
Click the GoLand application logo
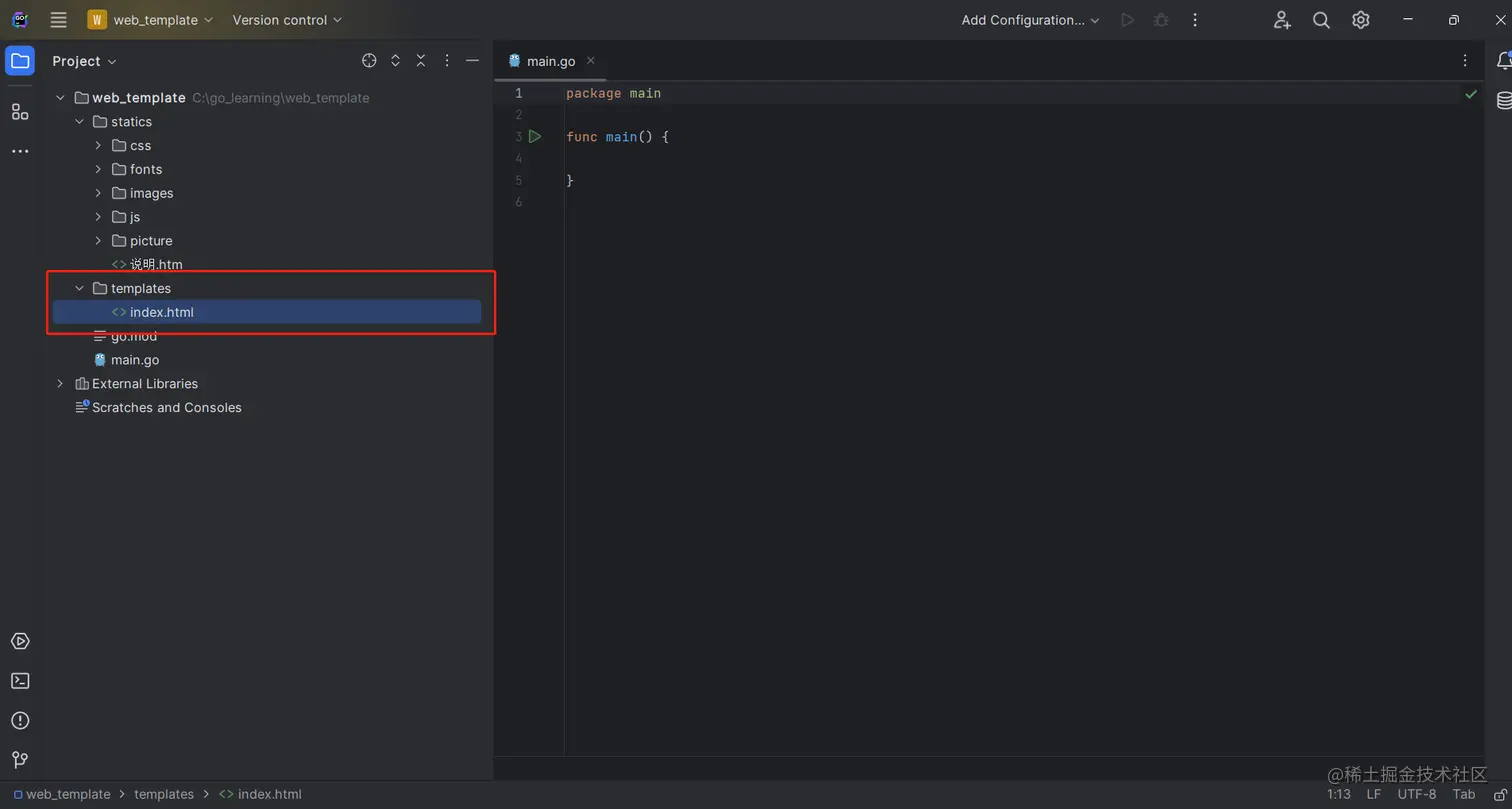(x=20, y=20)
